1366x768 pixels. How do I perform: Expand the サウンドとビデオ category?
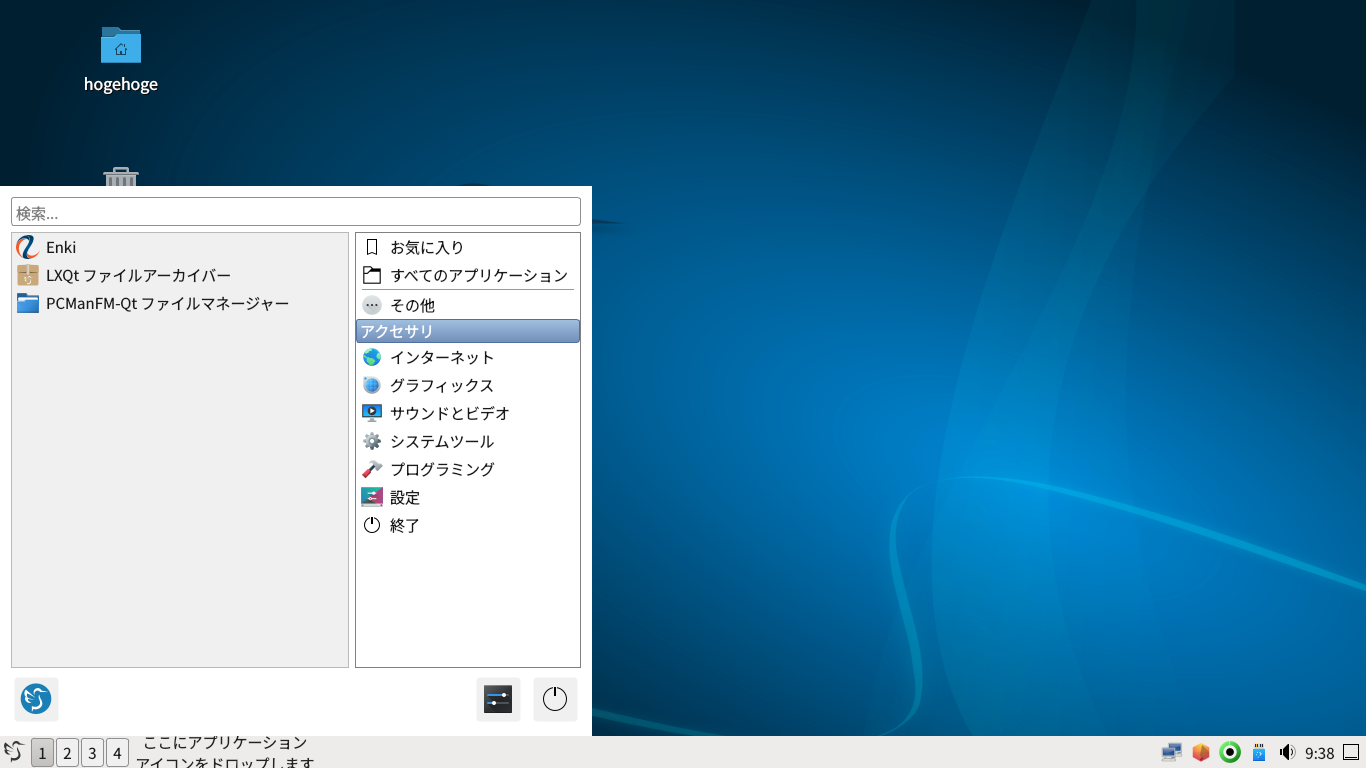tap(449, 413)
